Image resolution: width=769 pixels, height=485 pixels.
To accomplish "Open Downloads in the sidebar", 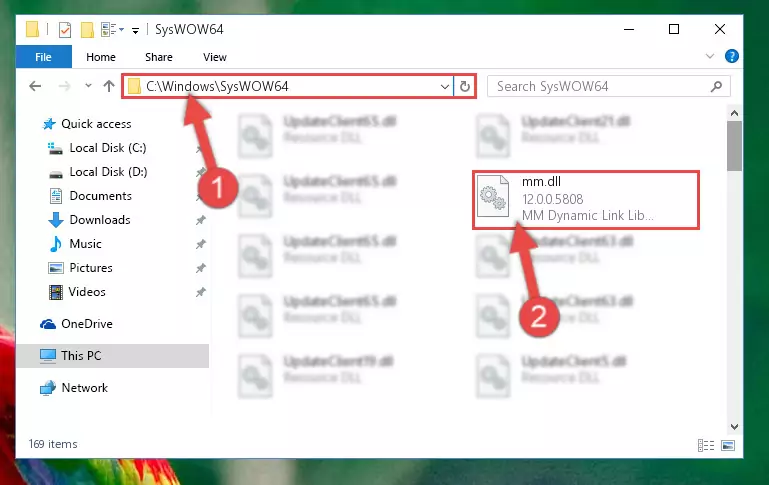I will coord(100,220).
